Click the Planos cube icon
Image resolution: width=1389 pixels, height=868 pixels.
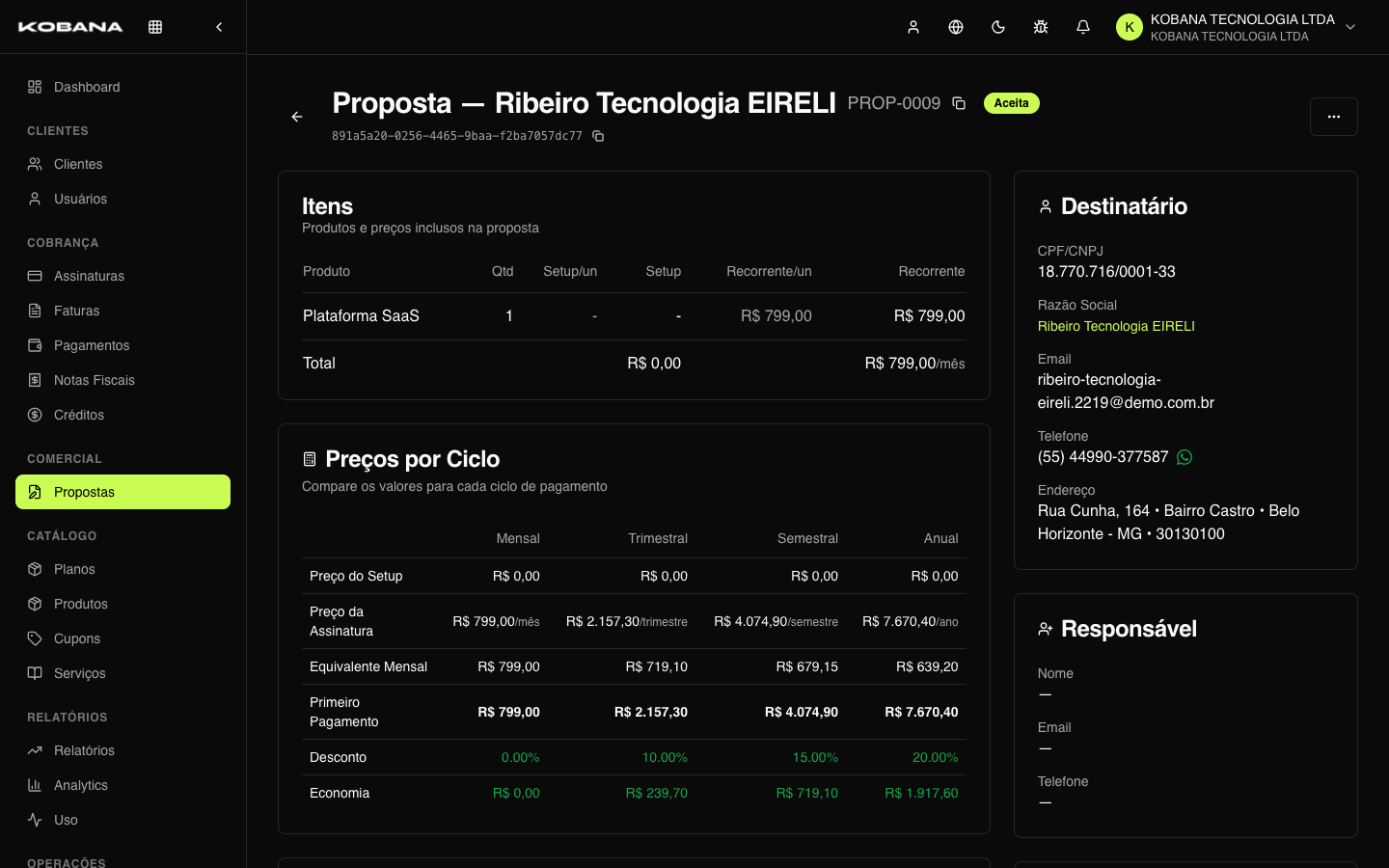pos(35,569)
